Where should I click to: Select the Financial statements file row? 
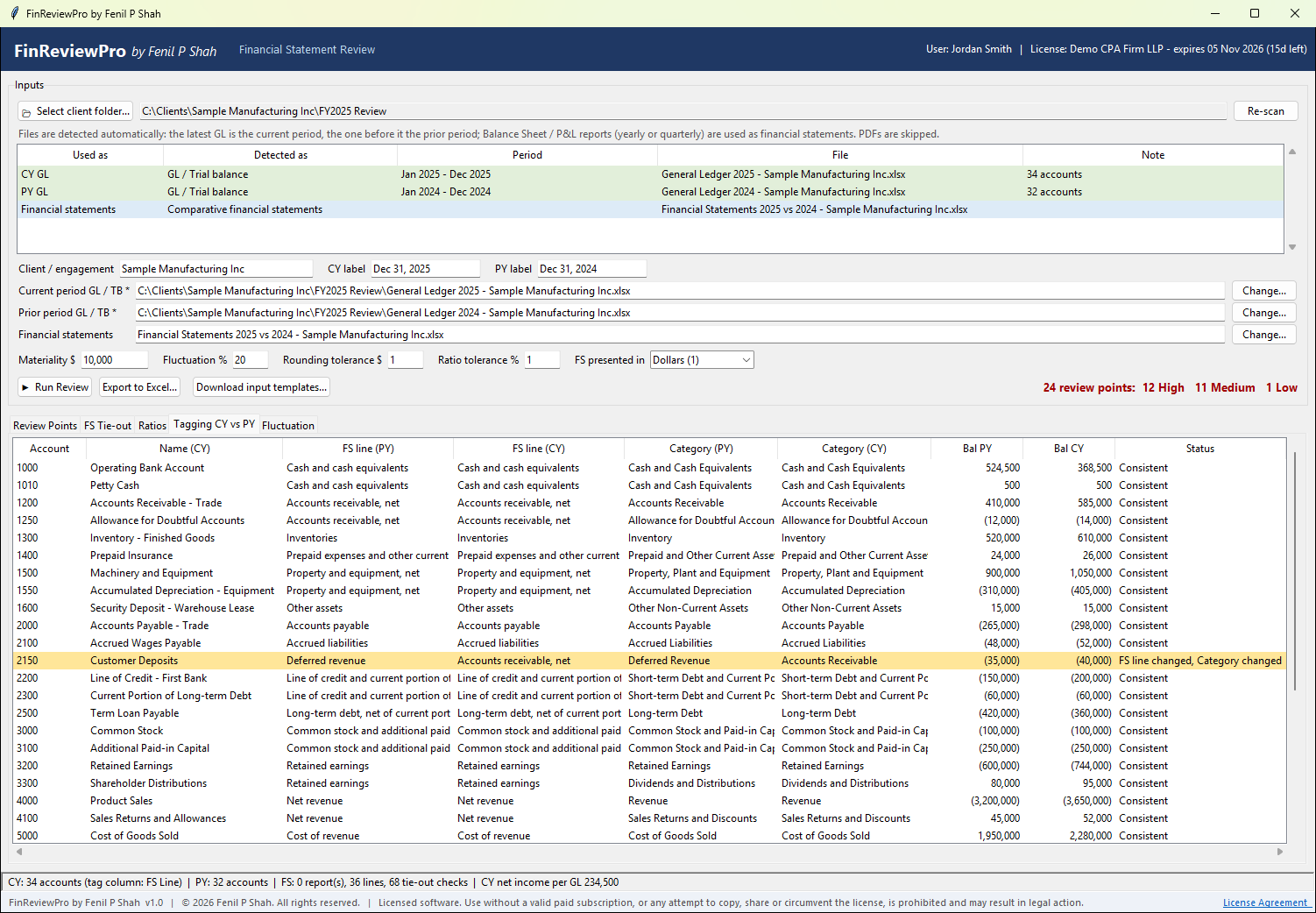click(x=649, y=209)
